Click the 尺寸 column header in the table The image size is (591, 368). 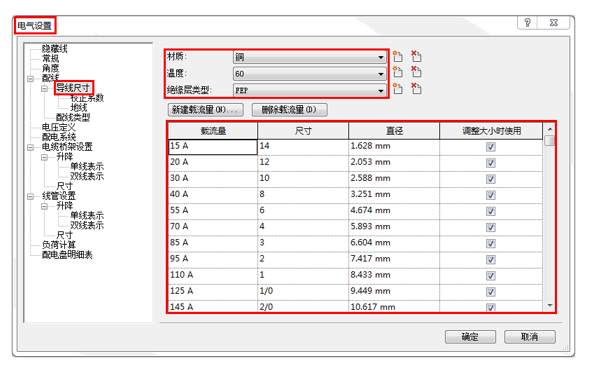click(303, 131)
